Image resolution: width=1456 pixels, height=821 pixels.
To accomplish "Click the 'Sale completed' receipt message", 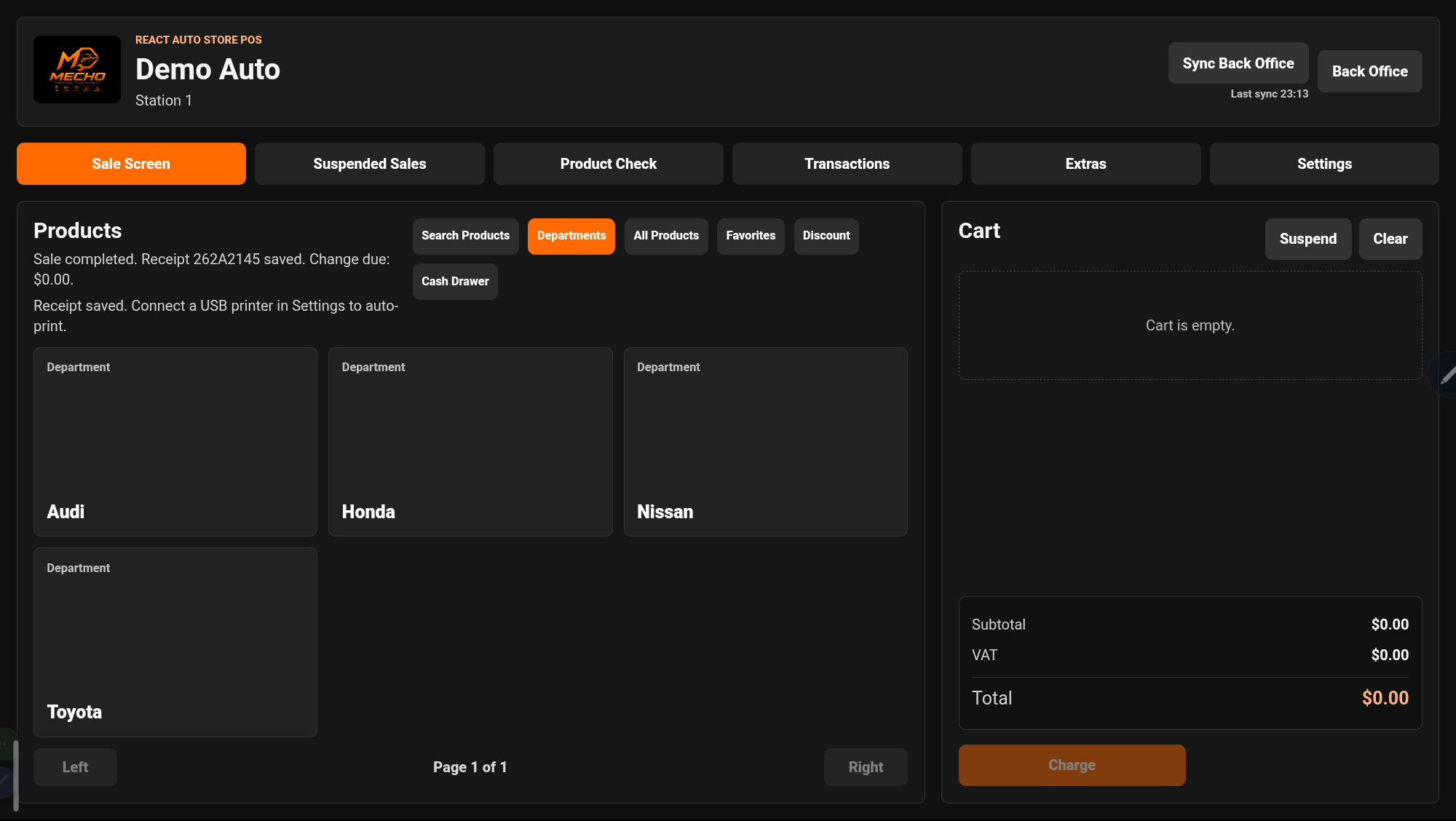I will [x=212, y=269].
